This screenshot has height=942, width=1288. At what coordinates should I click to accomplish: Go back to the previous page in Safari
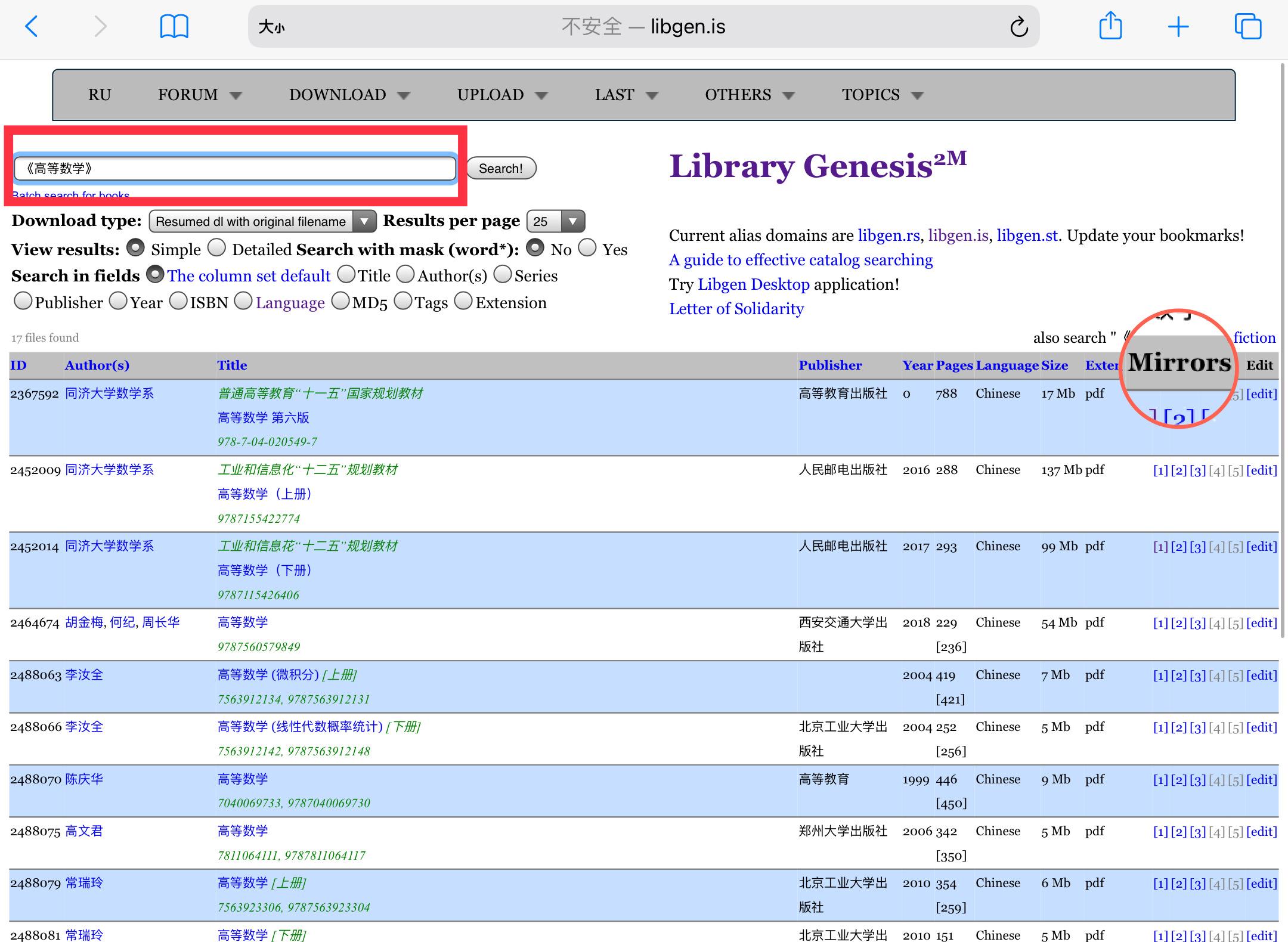32,27
